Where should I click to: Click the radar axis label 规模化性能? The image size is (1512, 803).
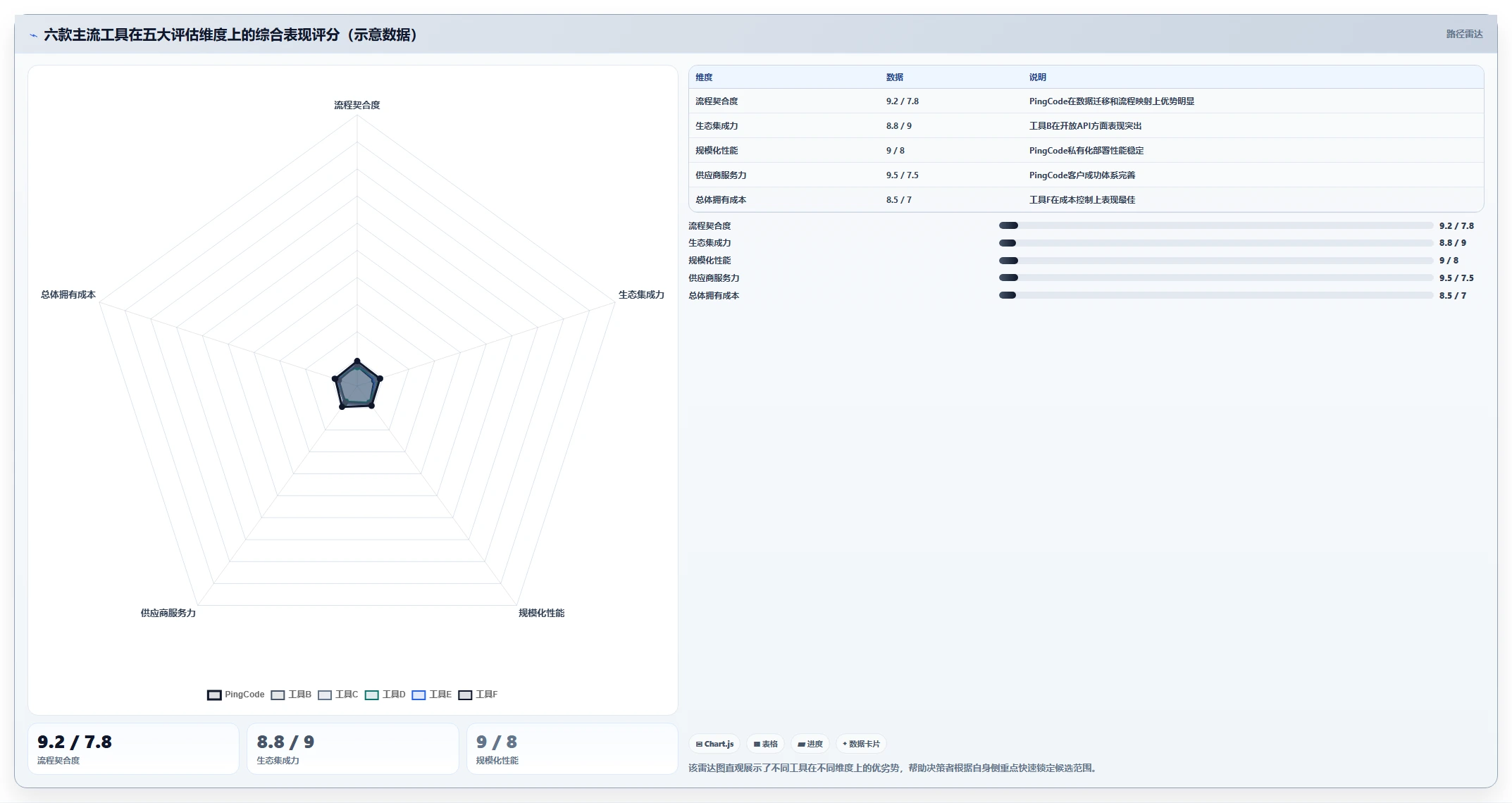(x=541, y=613)
